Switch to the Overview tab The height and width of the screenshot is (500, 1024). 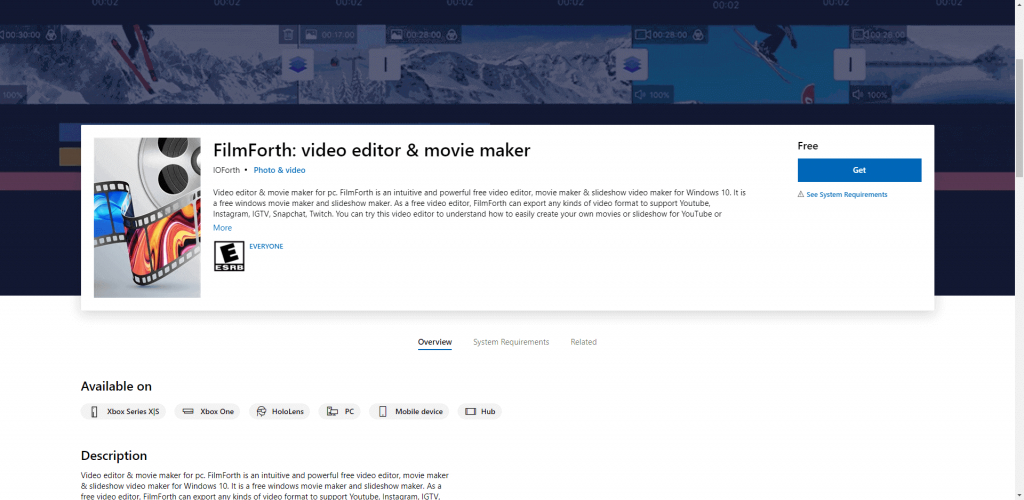(435, 342)
